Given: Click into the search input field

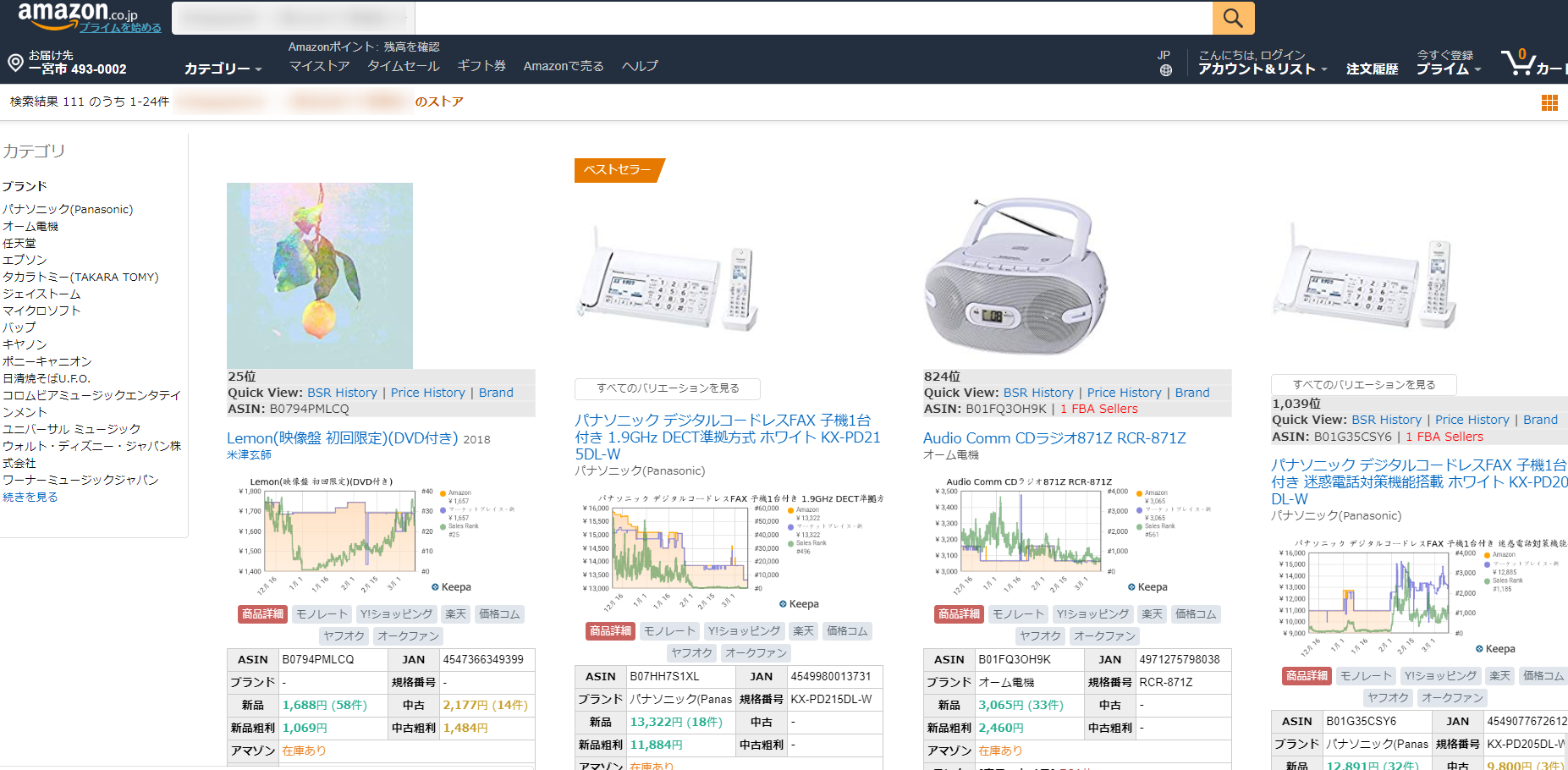Looking at the screenshot, I should click(x=812, y=18).
